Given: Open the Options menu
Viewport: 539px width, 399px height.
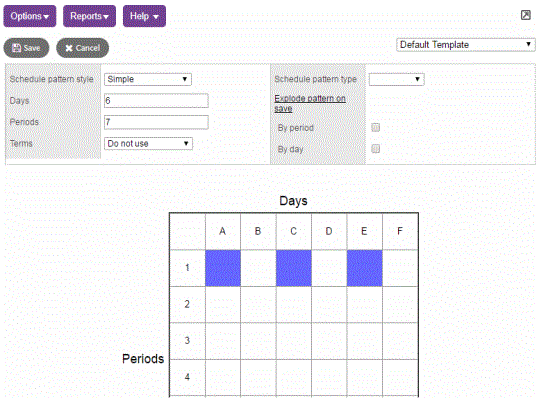Looking at the screenshot, I should pyautogui.click(x=30, y=16).
